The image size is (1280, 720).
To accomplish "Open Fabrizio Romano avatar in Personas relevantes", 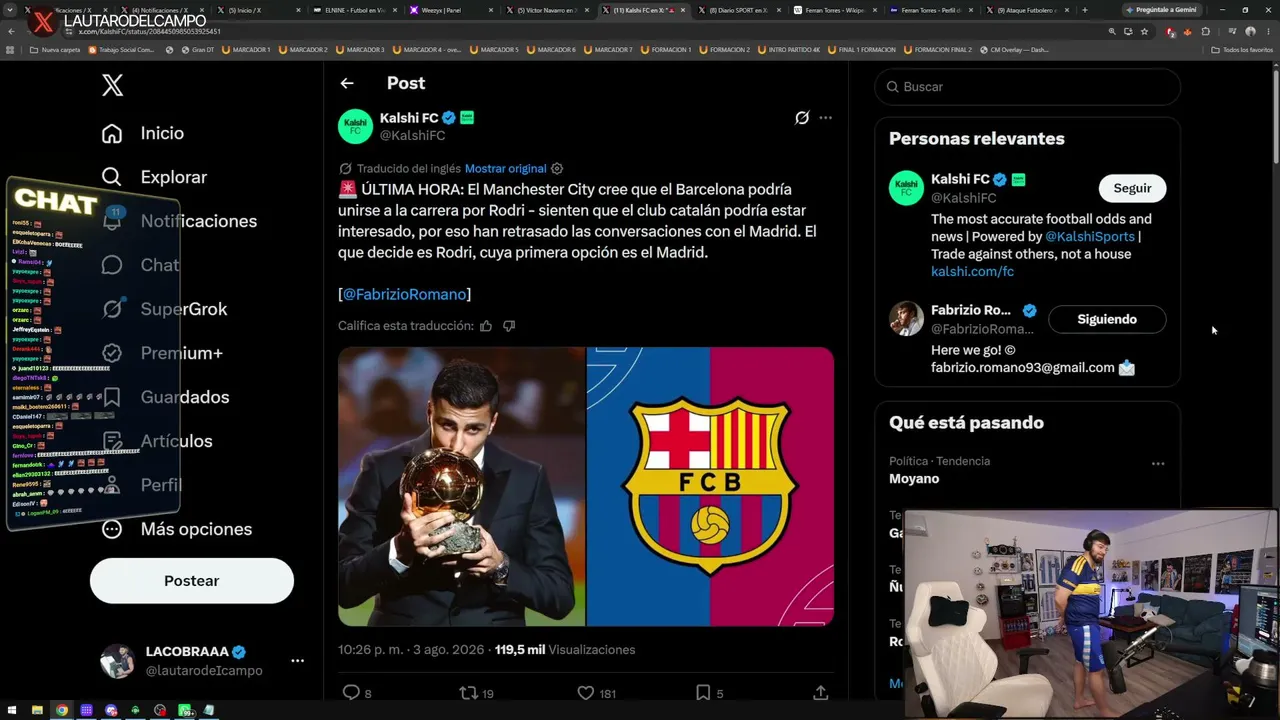I will (907, 319).
